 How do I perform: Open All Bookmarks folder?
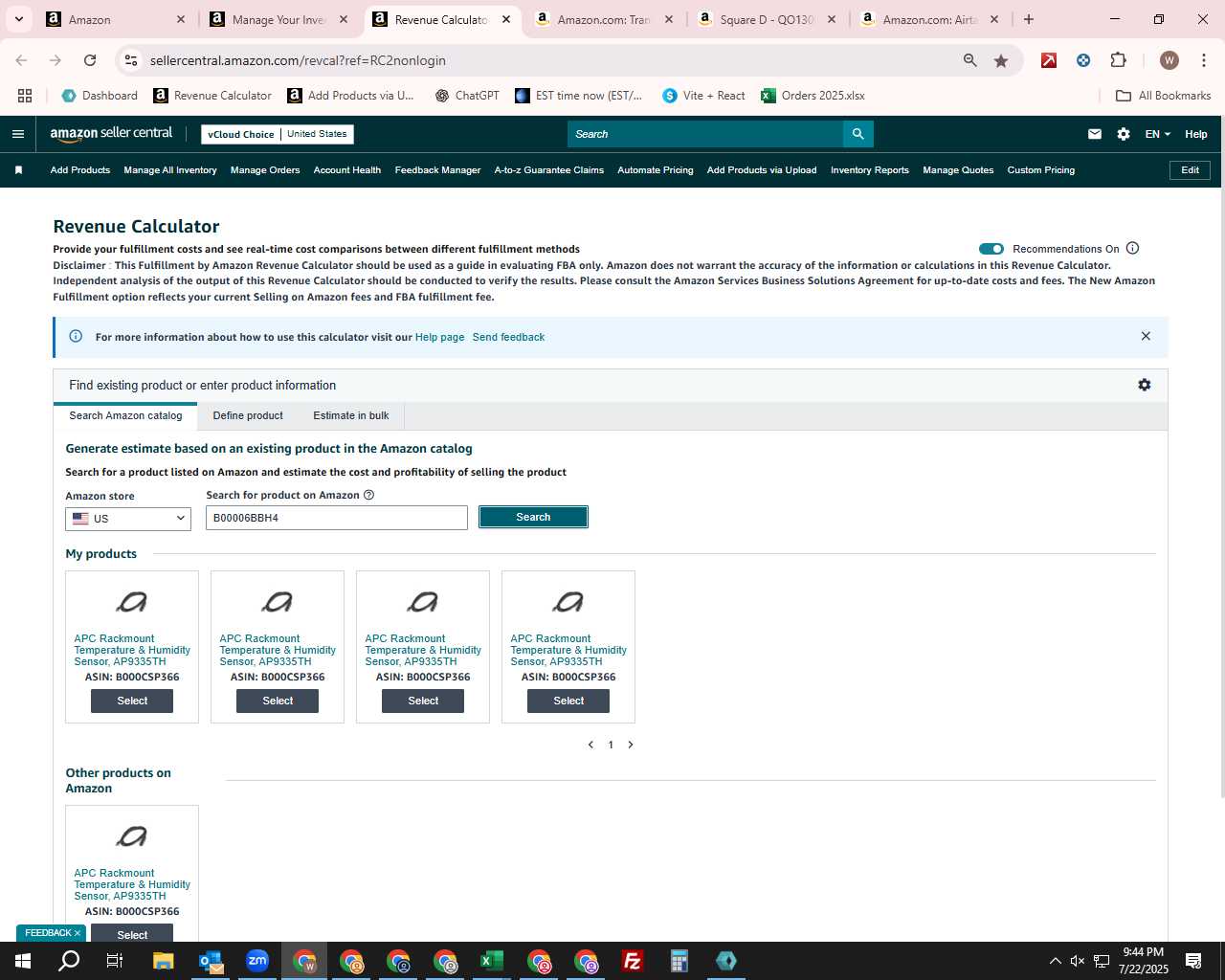(1164, 96)
